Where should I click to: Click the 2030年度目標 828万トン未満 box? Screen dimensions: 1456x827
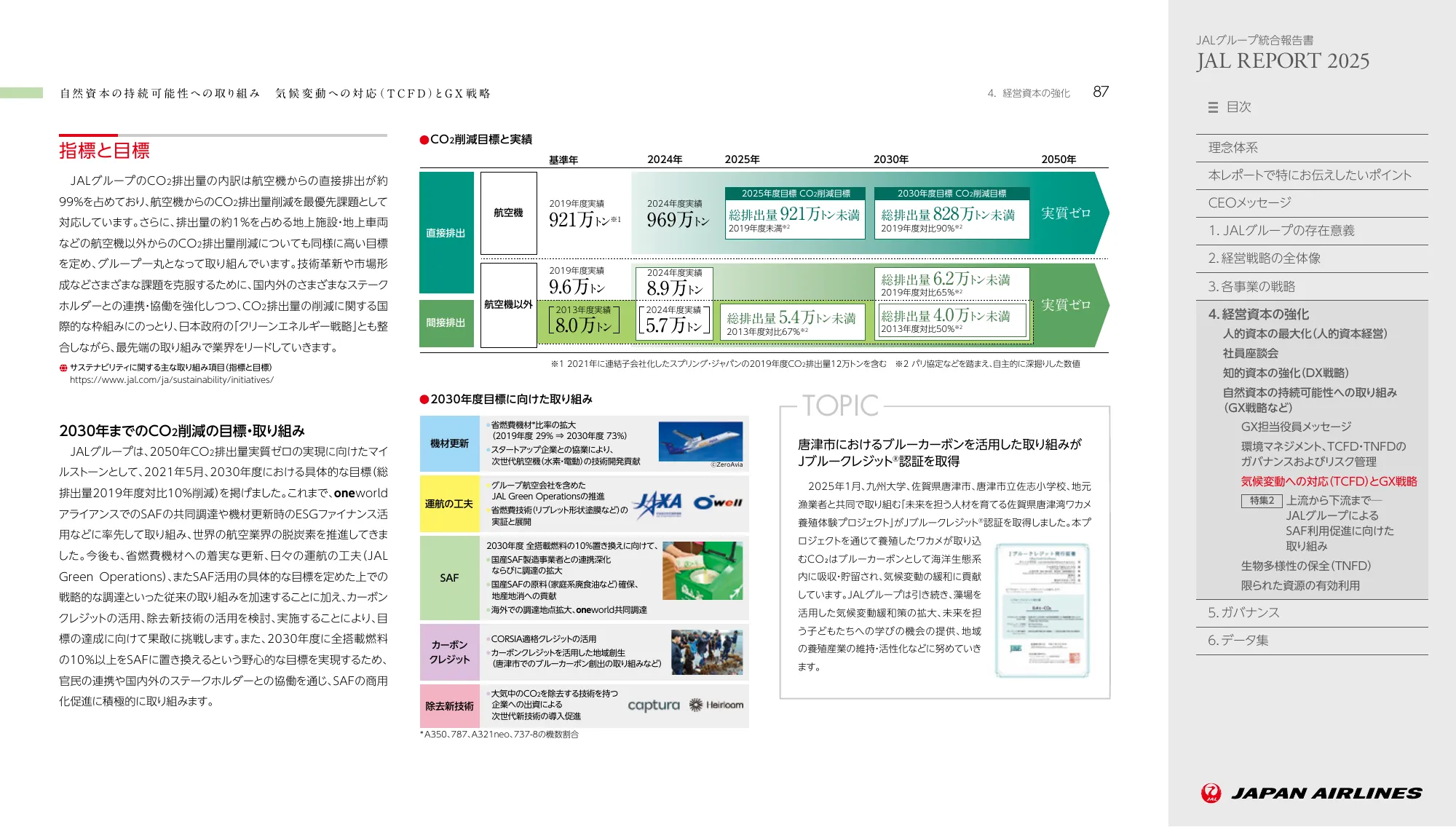click(951, 213)
